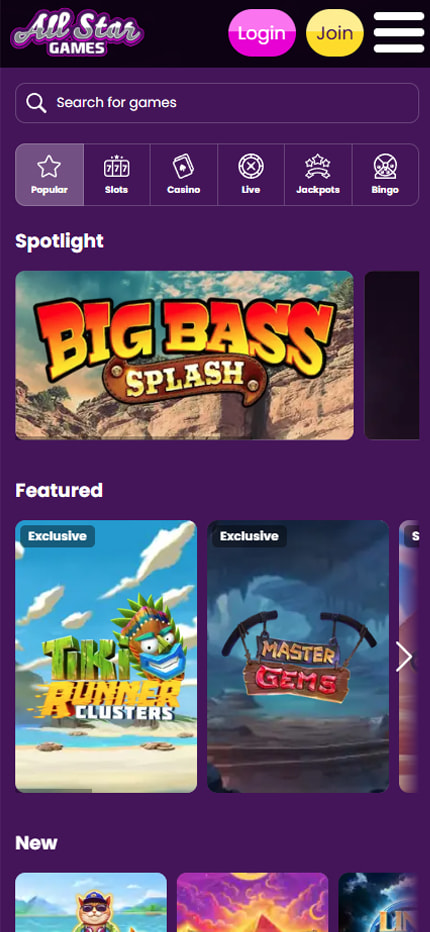Focus the Search for games field
Image resolution: width=430 pixels, height=932 pixels.
pyautogui.click(x=217, y=103)
